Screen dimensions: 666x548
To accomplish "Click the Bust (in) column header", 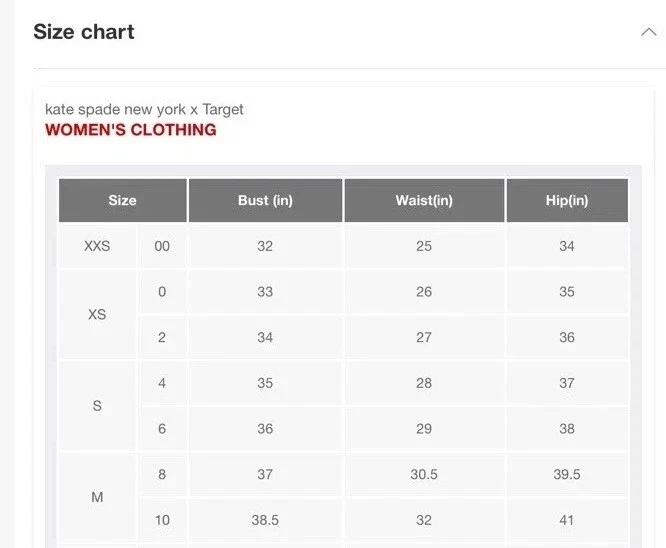I will (x=265, y=200).
